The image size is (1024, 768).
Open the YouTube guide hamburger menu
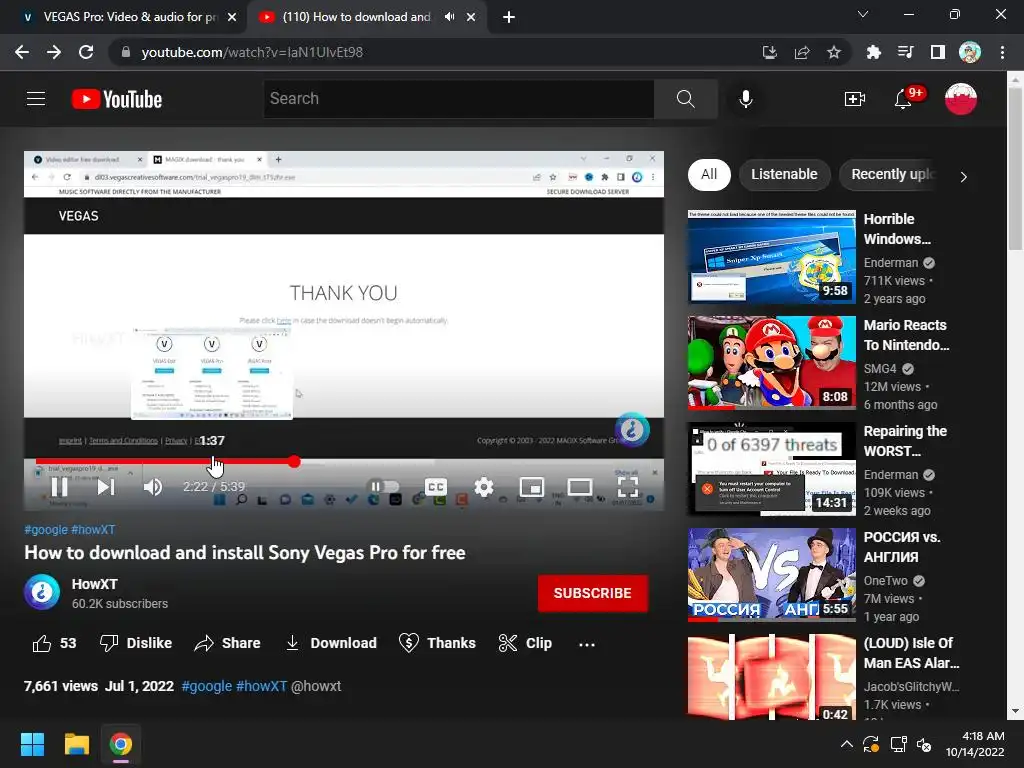36,99
